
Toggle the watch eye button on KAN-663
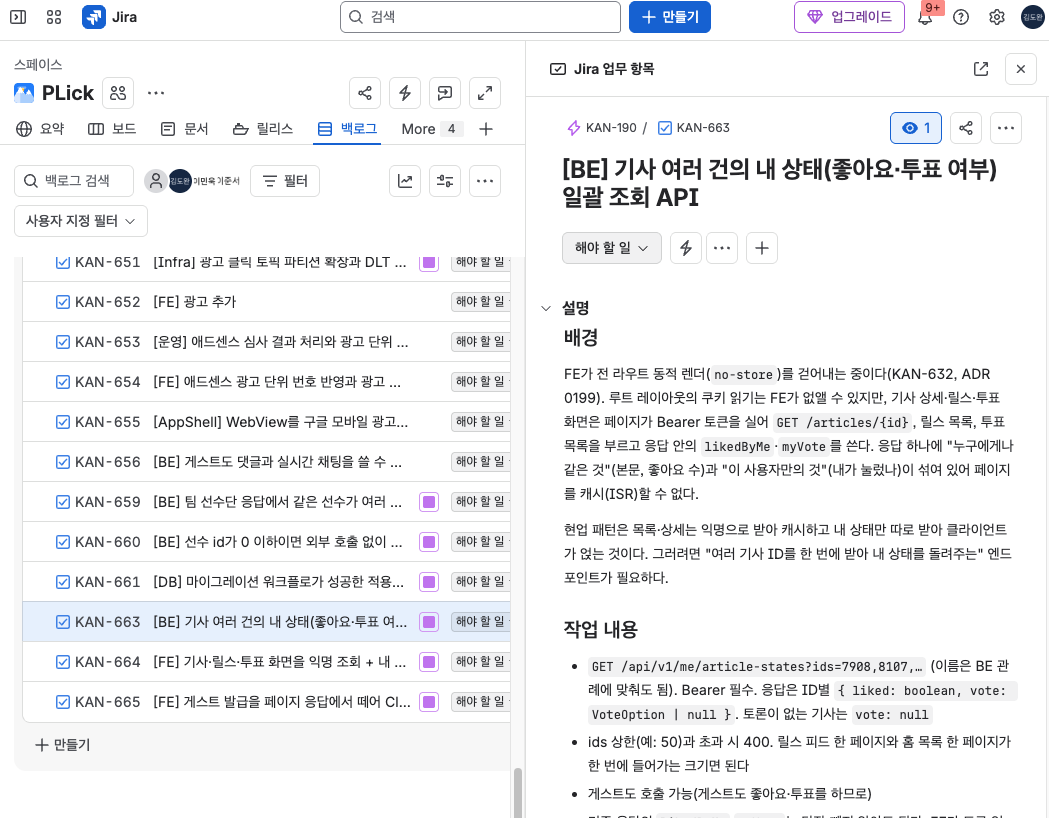pyautogui.click(x=916, y=128)
